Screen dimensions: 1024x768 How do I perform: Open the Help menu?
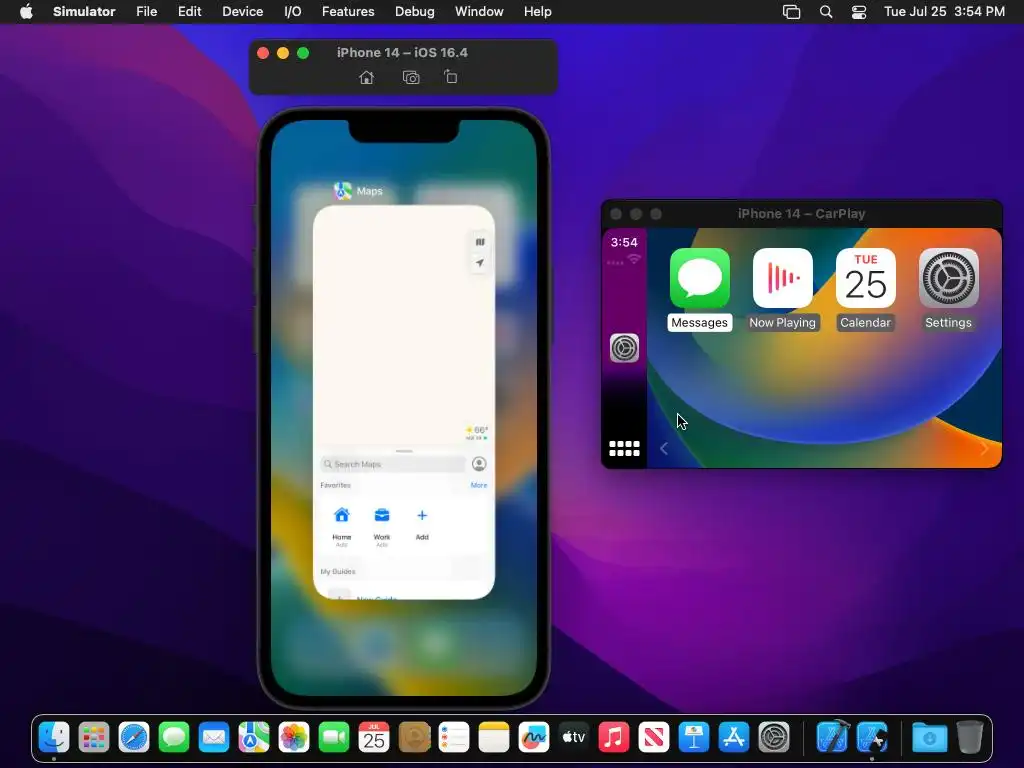[x=537, y=12]
